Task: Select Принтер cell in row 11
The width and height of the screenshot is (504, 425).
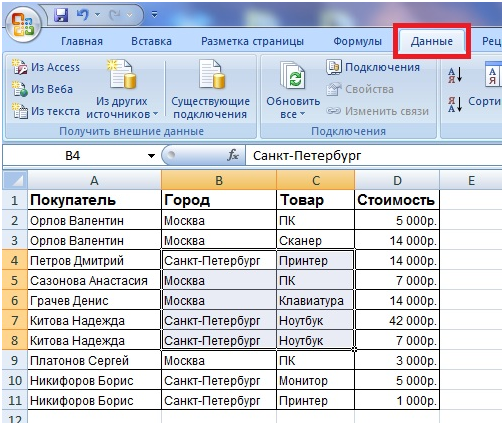Action: [x=316, y=400]
